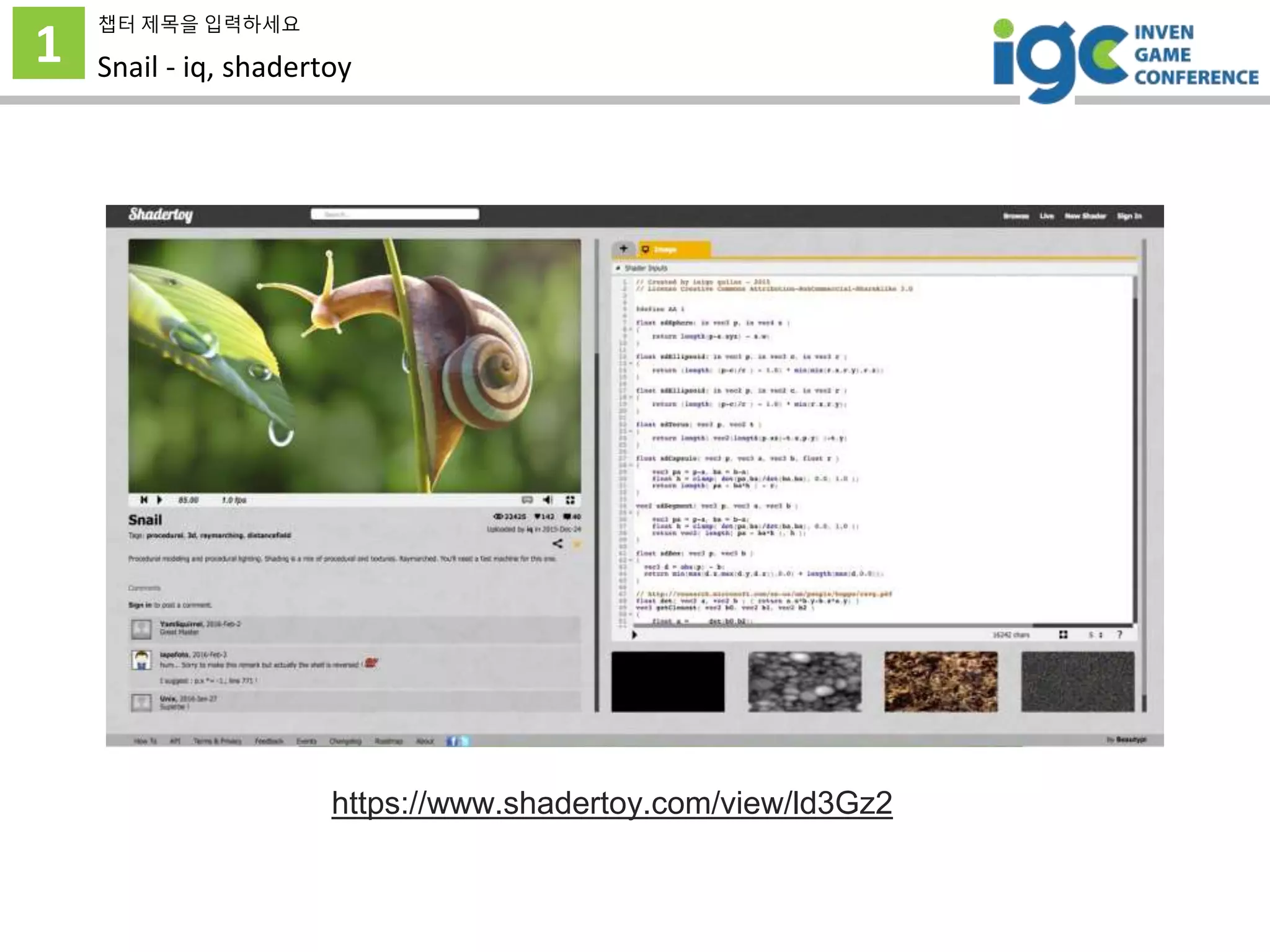This screenshot has width=1270, height=952.
Task: Open the API footer link
Action: (175, 741)
